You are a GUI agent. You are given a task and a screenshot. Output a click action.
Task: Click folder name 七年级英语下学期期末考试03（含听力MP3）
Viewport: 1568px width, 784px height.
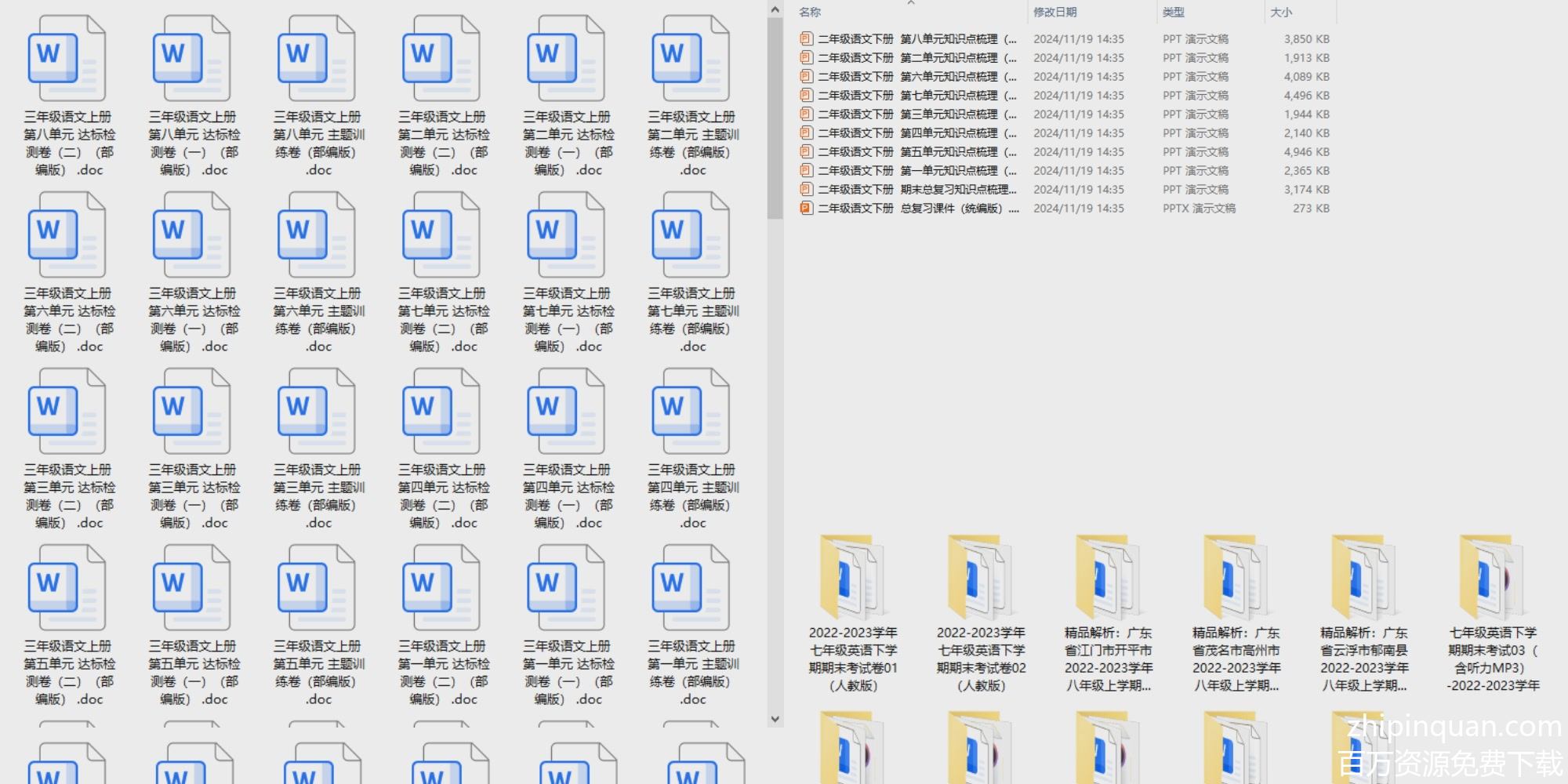[x=1493, y=659]
